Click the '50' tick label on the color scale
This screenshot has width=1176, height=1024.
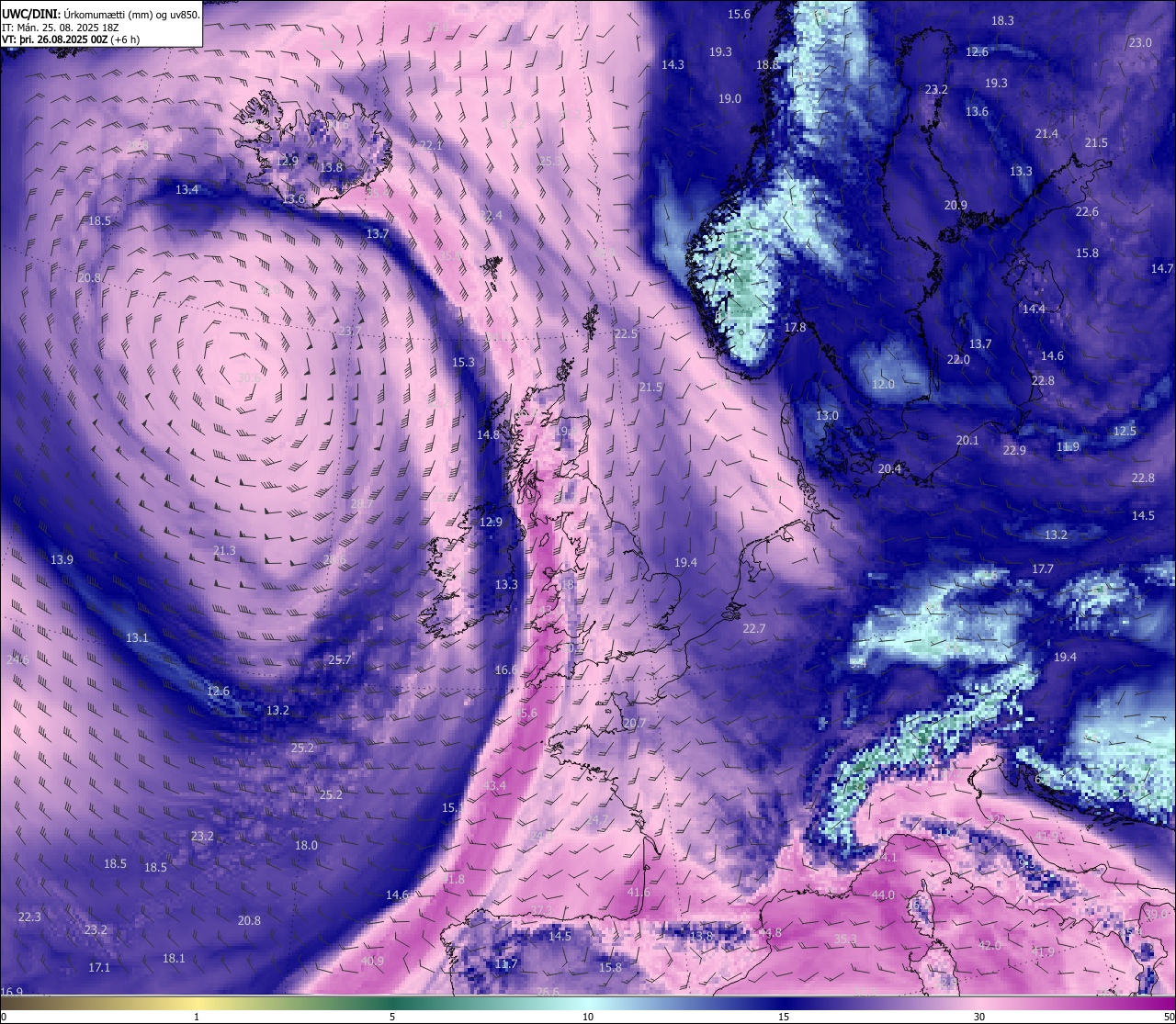click(x=1169, y=1018)
